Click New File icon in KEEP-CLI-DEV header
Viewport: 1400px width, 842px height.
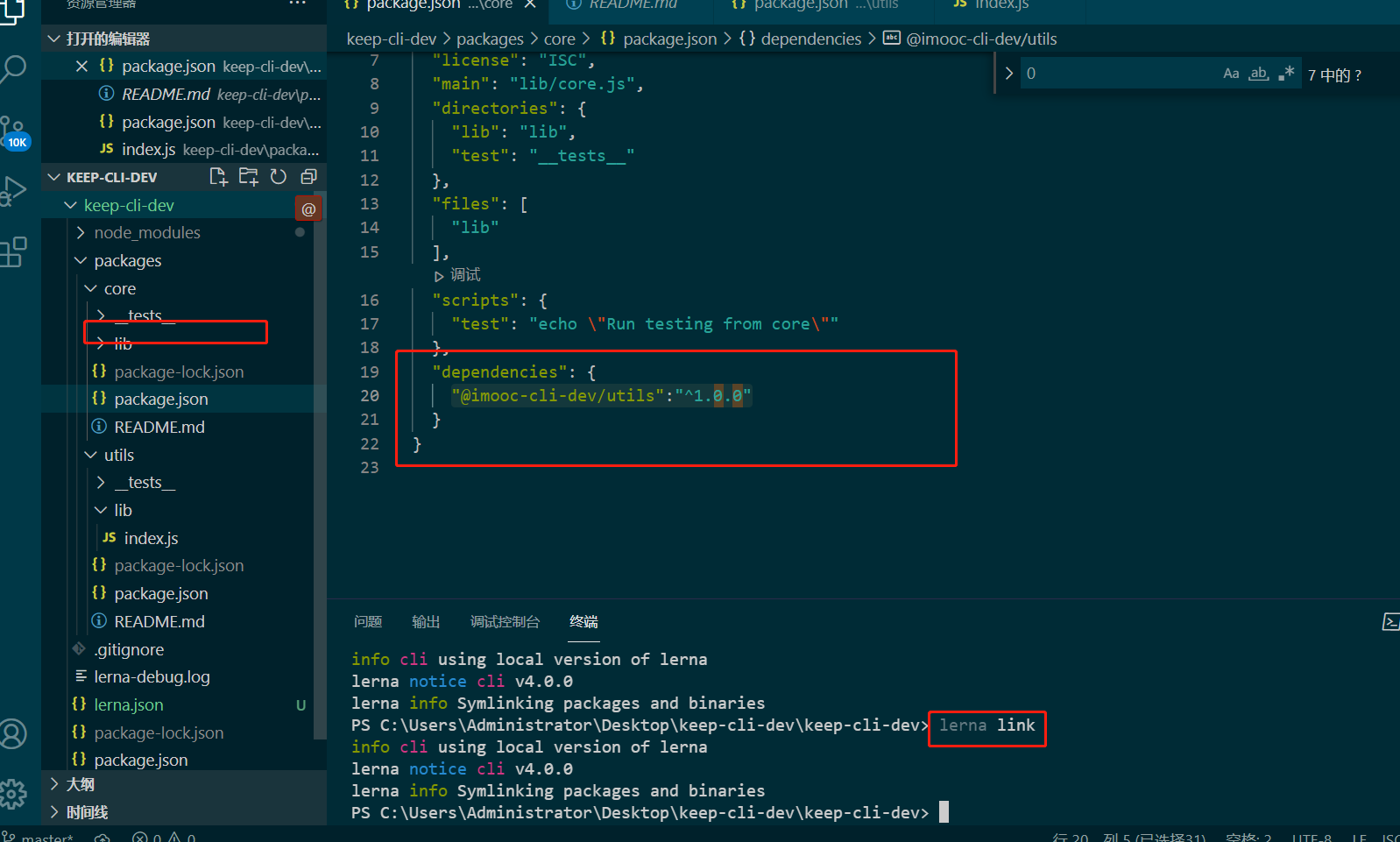click(218, 177)
